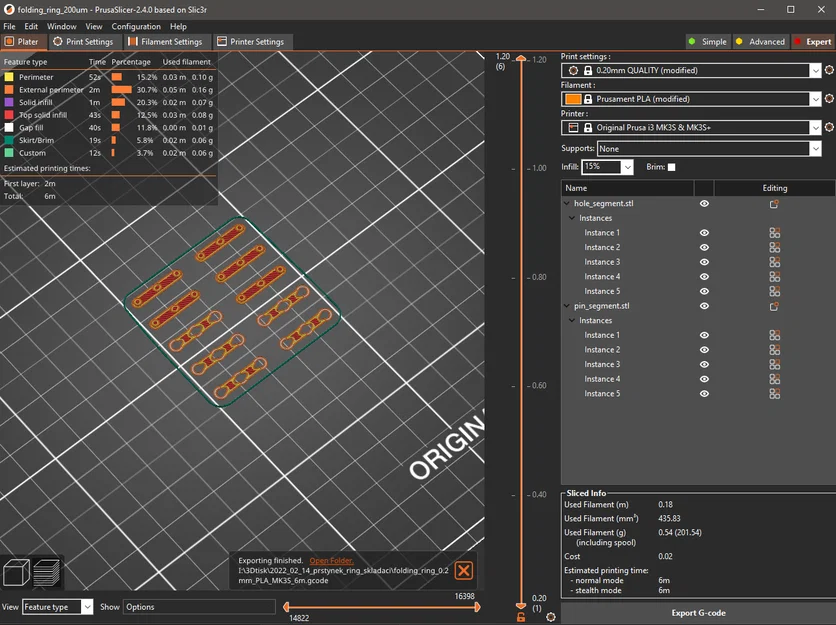Switch to the Filament Settings tab

165,42
